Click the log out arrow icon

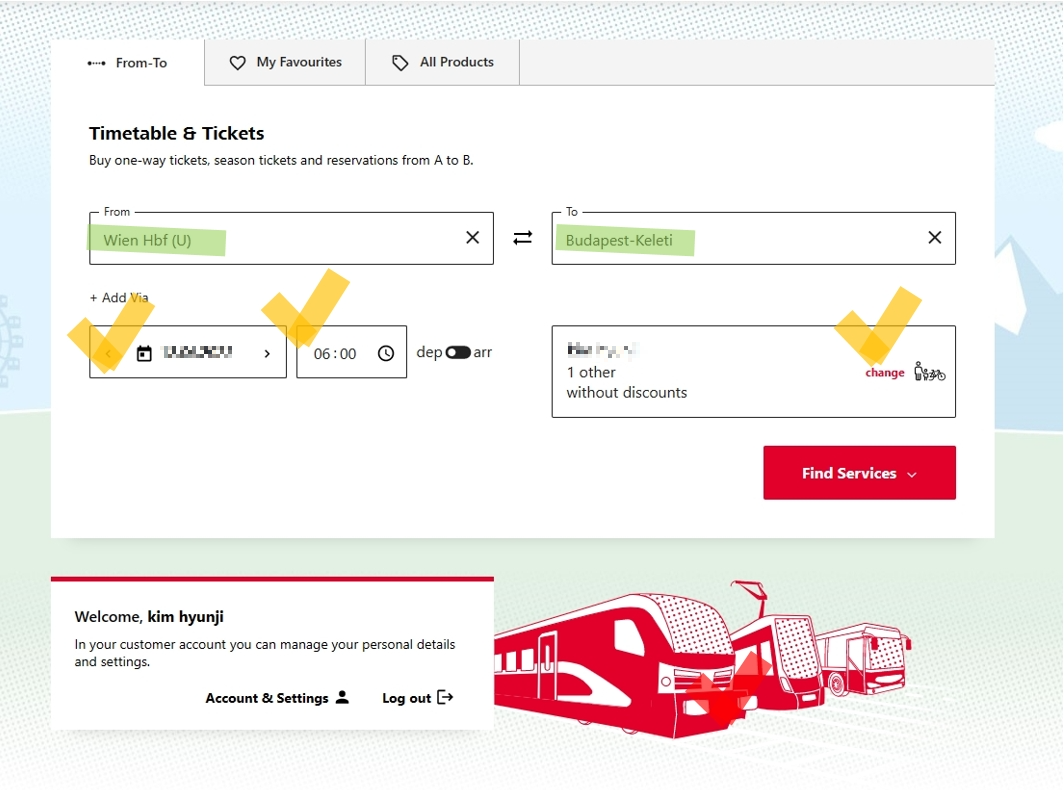pyautogui.click(x=445, y=697)
